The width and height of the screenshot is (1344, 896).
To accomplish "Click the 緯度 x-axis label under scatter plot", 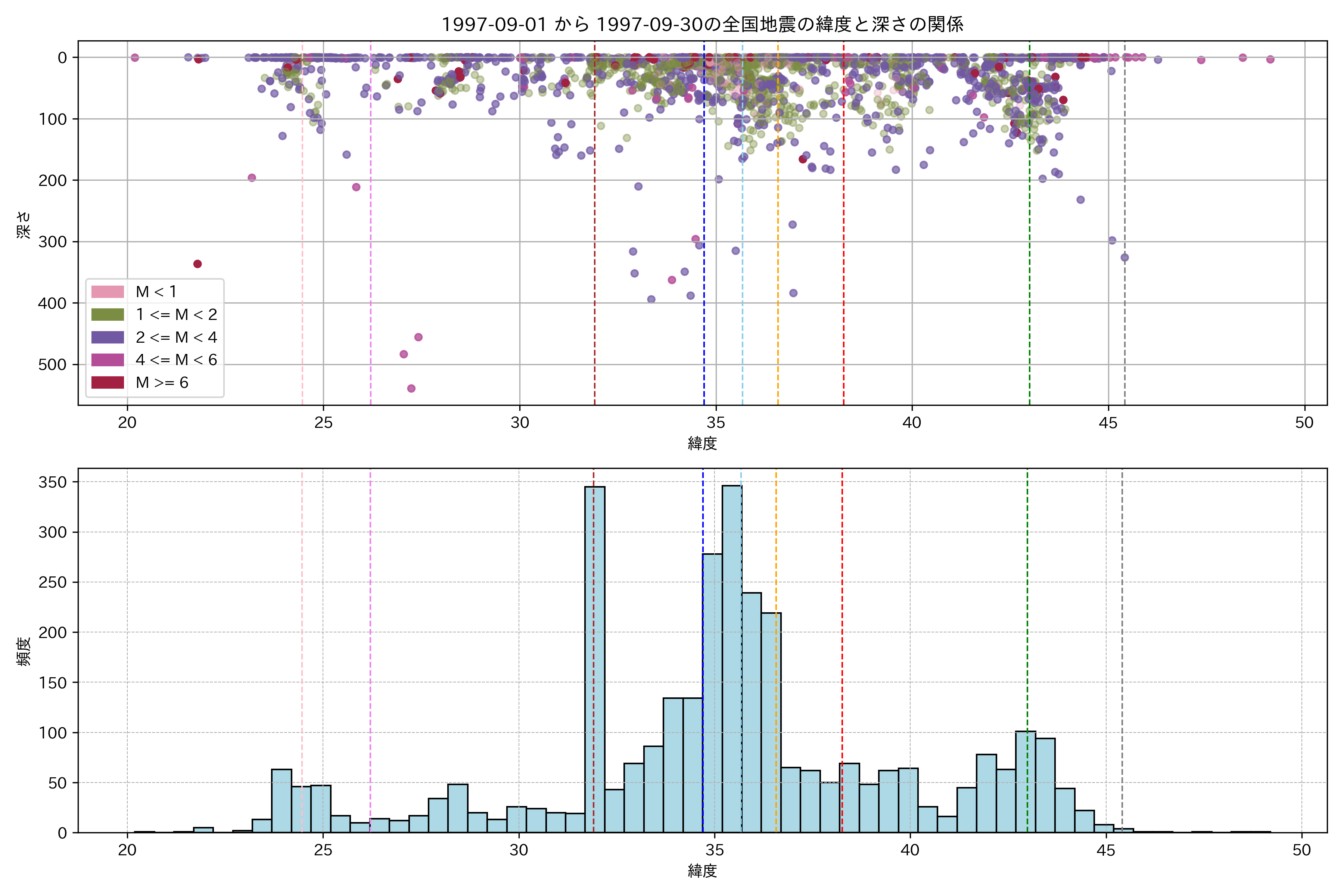I will [702, 443].
